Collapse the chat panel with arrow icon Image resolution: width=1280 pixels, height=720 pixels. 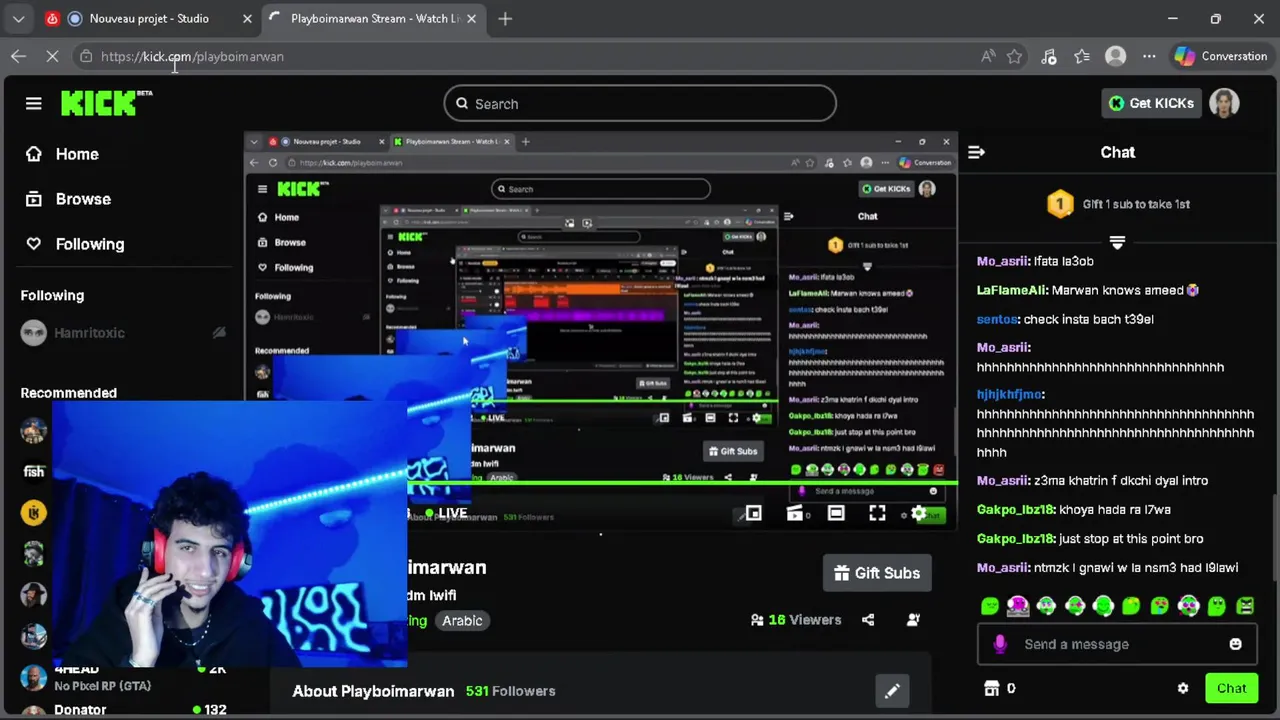976,152
